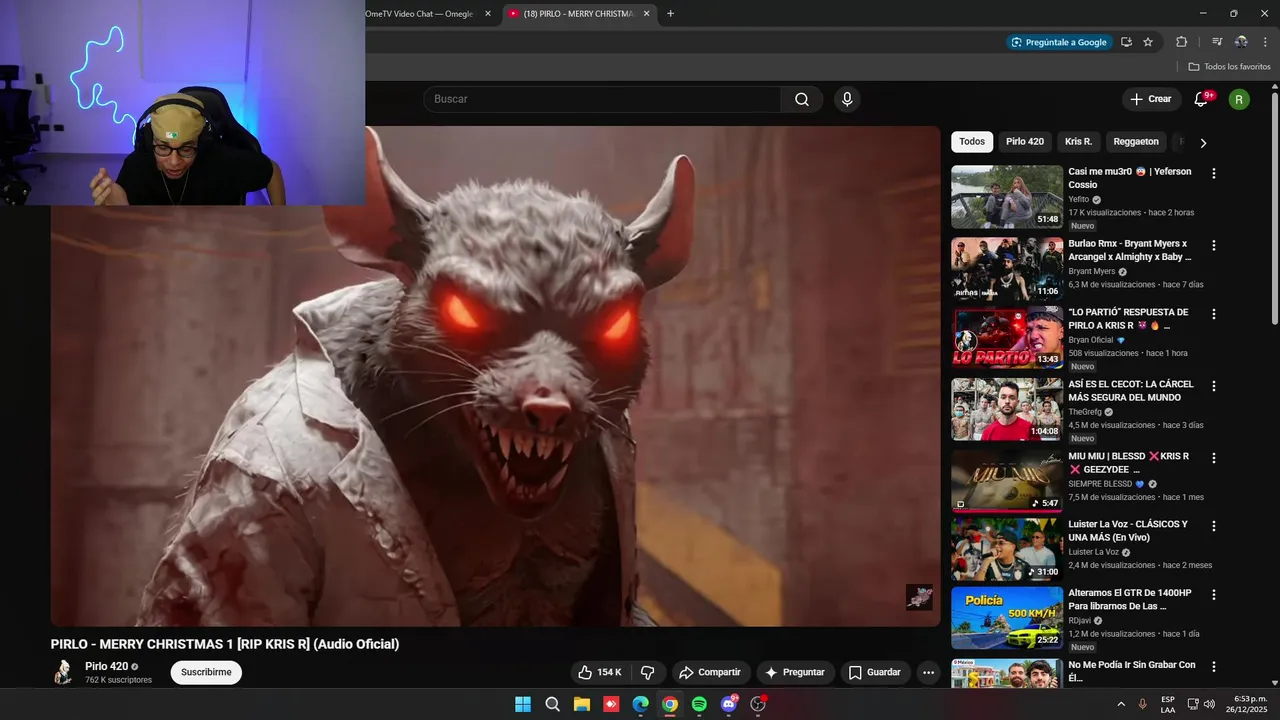Image resolution: width=1280 pixels, height=720 pixels.
Task: Open Chrome three-dot menu
Action: (1265, 42)
